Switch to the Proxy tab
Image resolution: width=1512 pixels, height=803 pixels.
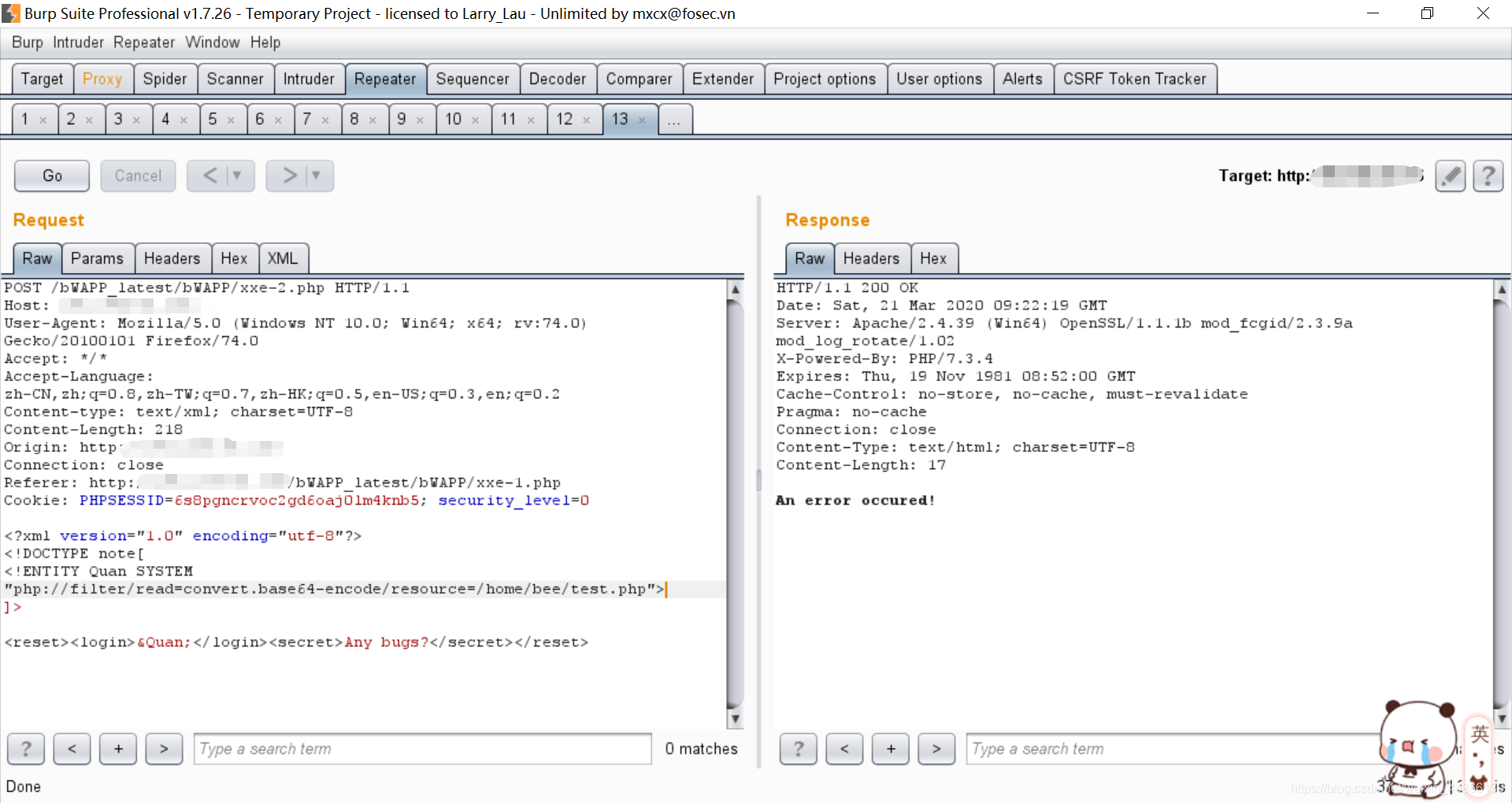pyautogui.click(x=102, y=79)
